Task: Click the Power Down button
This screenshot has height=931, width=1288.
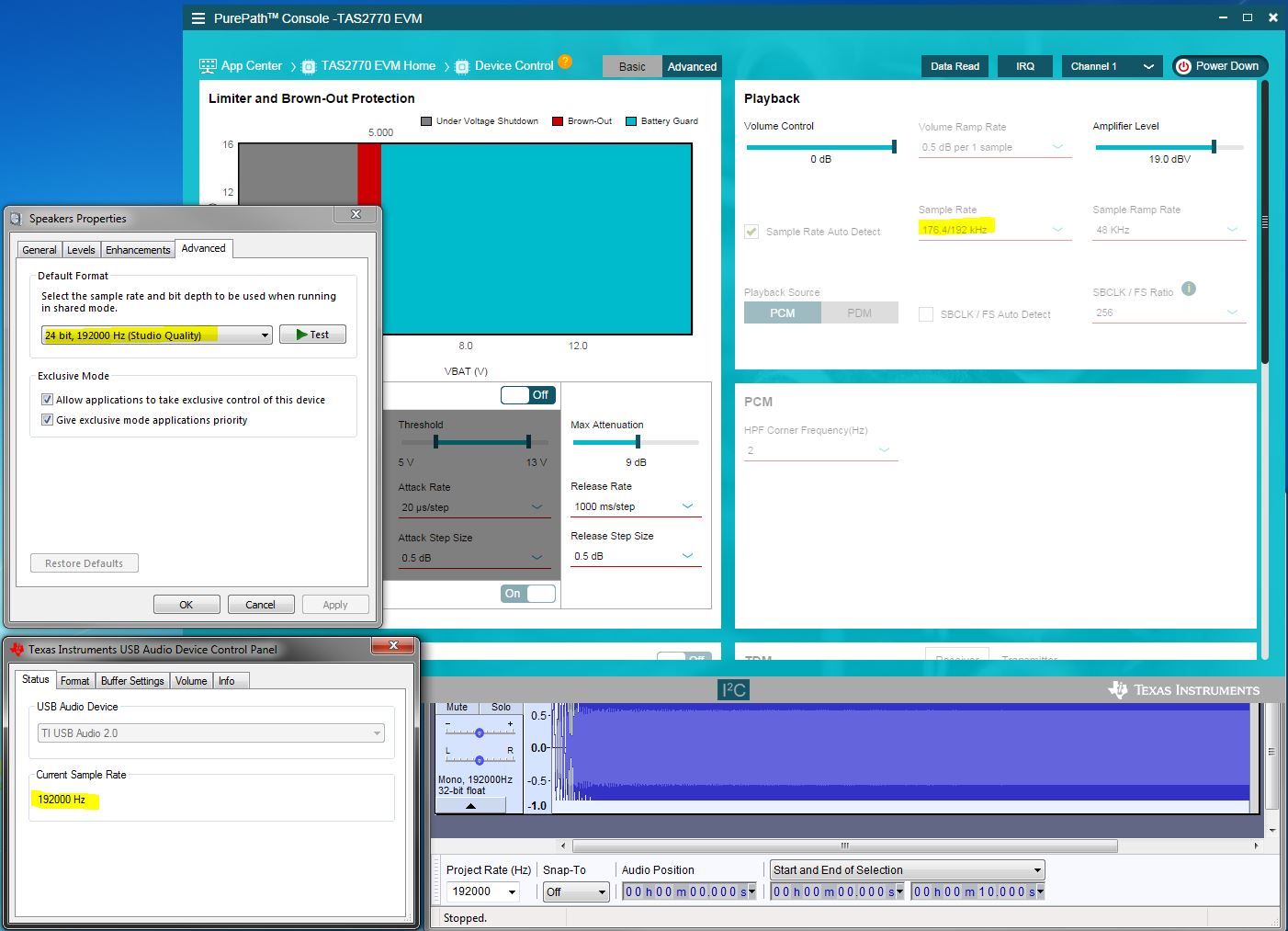Action: (1219, 66)
